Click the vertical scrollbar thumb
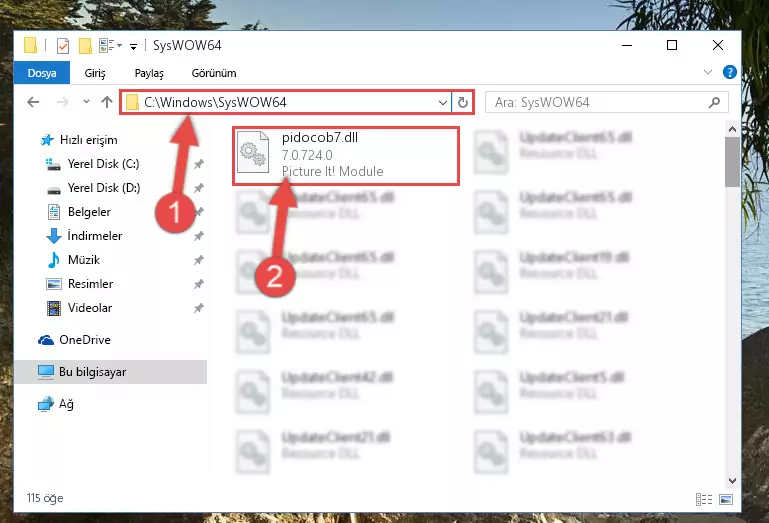This screenshot has height=523, width=769. [732, 162]
